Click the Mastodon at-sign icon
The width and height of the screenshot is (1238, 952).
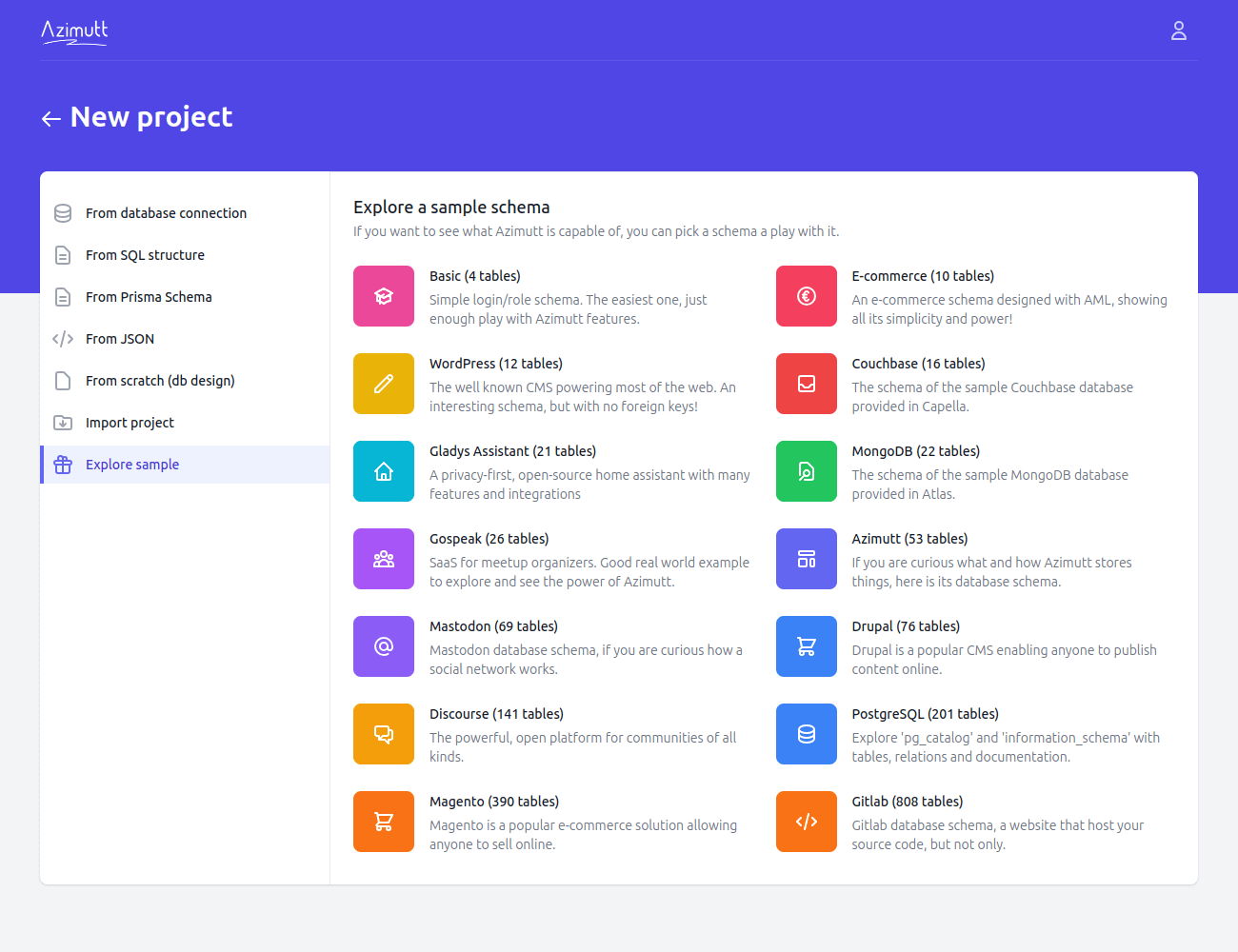[x=384, y=646]
